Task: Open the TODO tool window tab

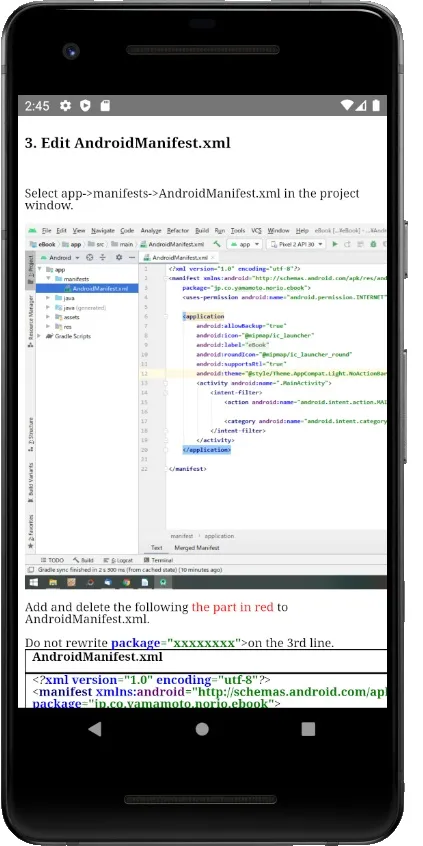Action: click(52, 561)
